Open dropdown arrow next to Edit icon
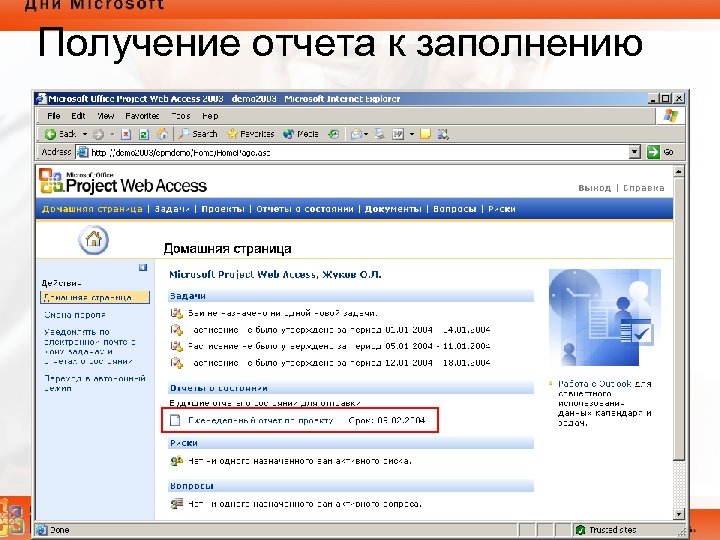Screen dimensions: 720x540 [x=412, y=134]
